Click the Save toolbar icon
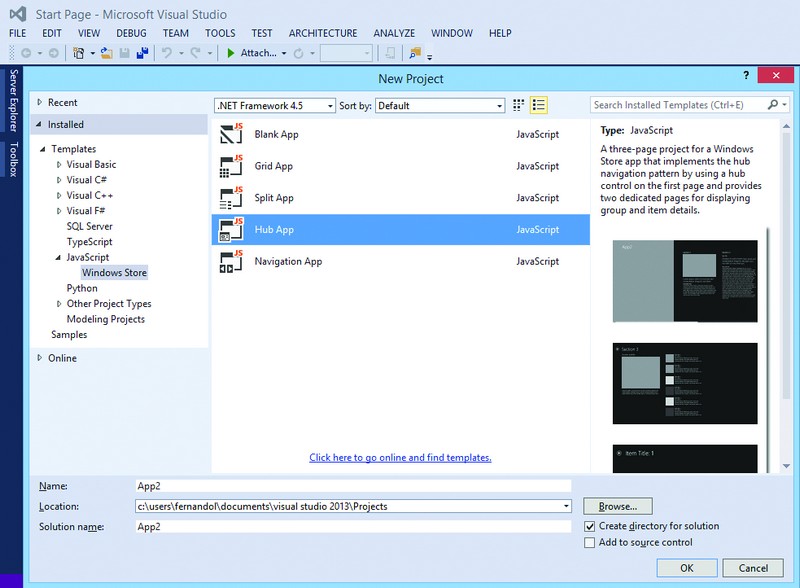Image resolution: width=800 pixels, height=588 pixels. pyautogui.click(x=124, y=53)
